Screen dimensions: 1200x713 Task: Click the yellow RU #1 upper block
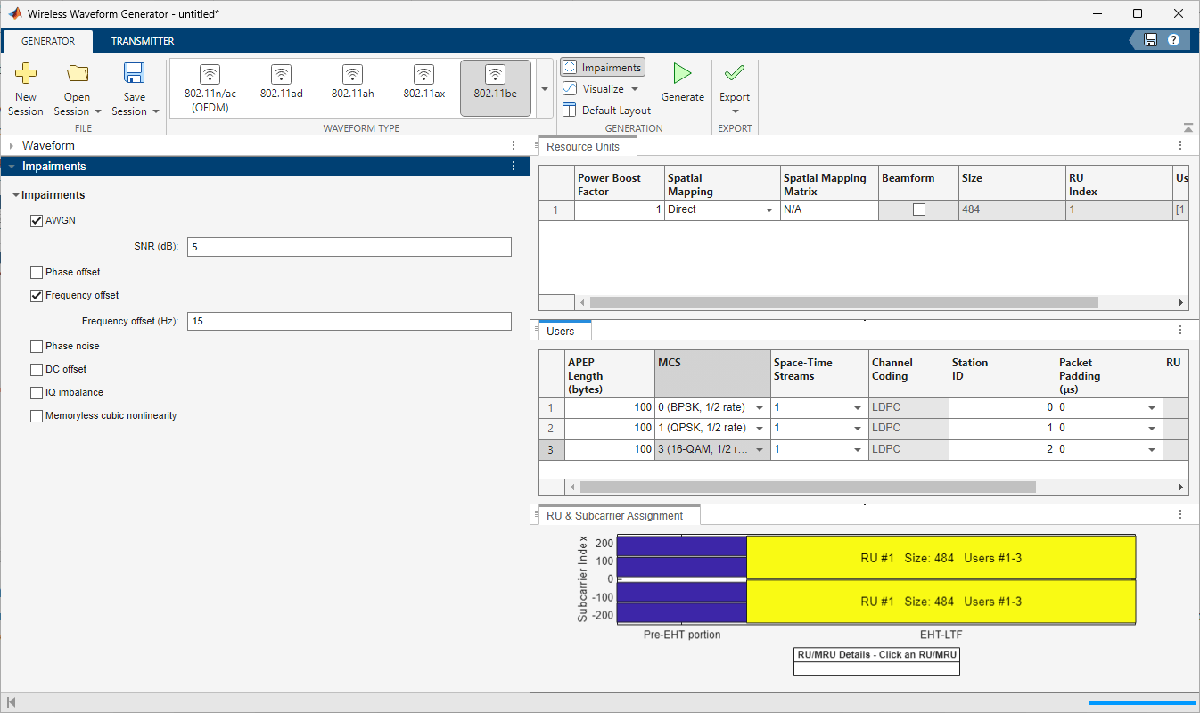click(x=940, y=557)
